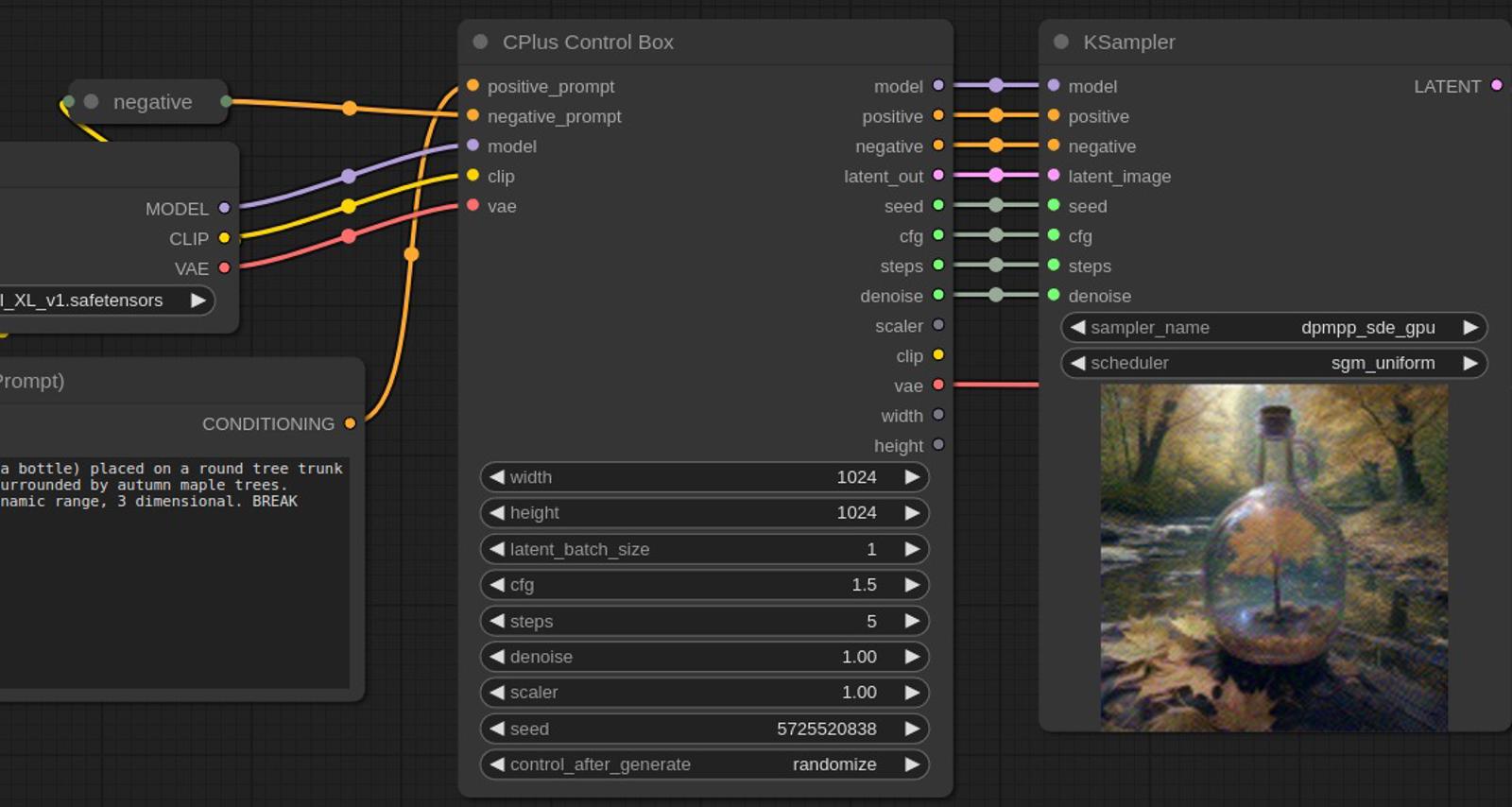Screen dimensions: 1512x807
Task: Click the denoise output socket of Control Box
Action: pyautogui.click(x=938, y=295)
